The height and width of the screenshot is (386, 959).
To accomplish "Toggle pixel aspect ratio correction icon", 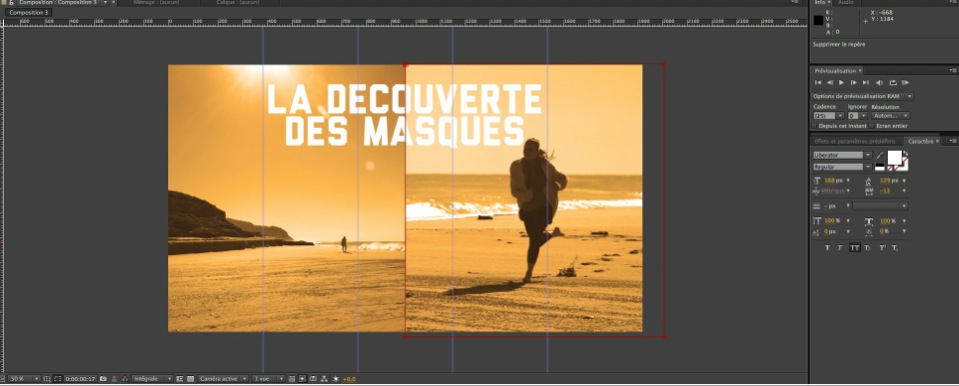I will click(x=292, y=379).
